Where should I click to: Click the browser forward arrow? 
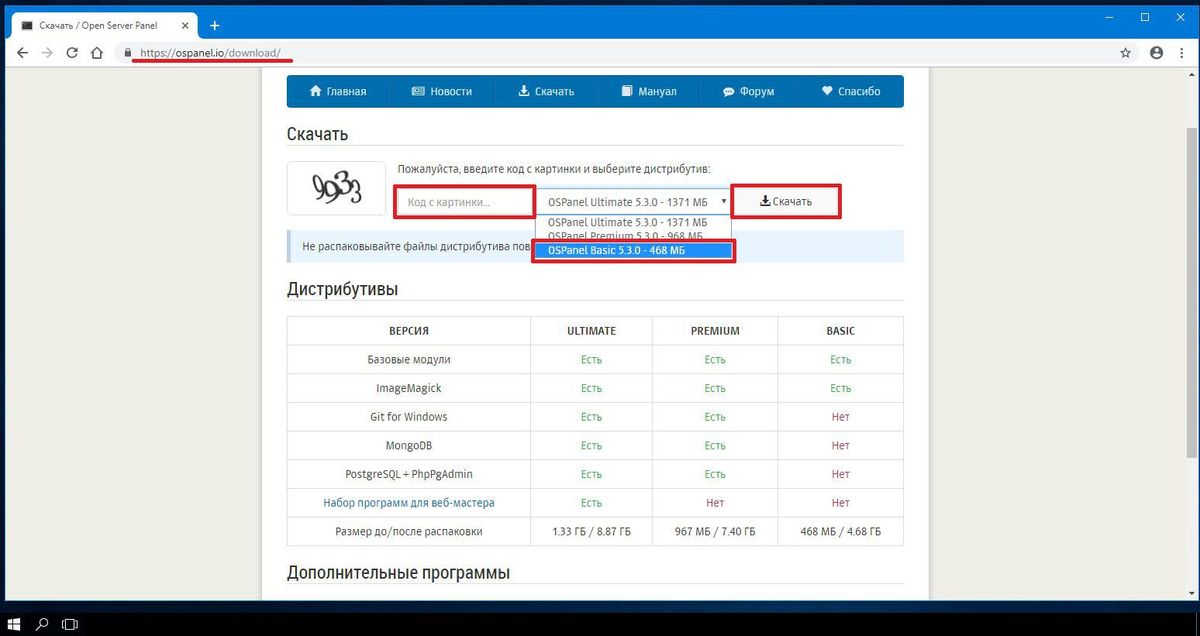[x=47, y=53]
